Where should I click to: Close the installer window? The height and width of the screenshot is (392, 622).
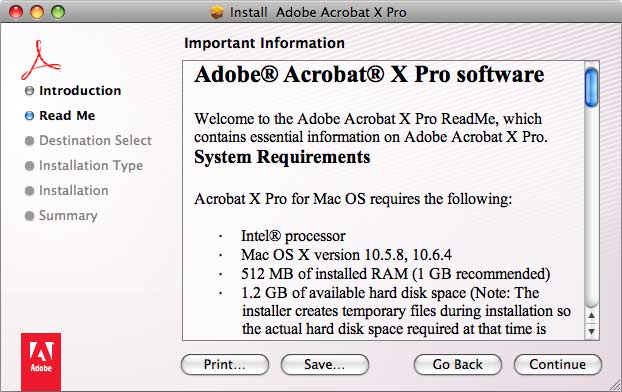pos(16,12)
